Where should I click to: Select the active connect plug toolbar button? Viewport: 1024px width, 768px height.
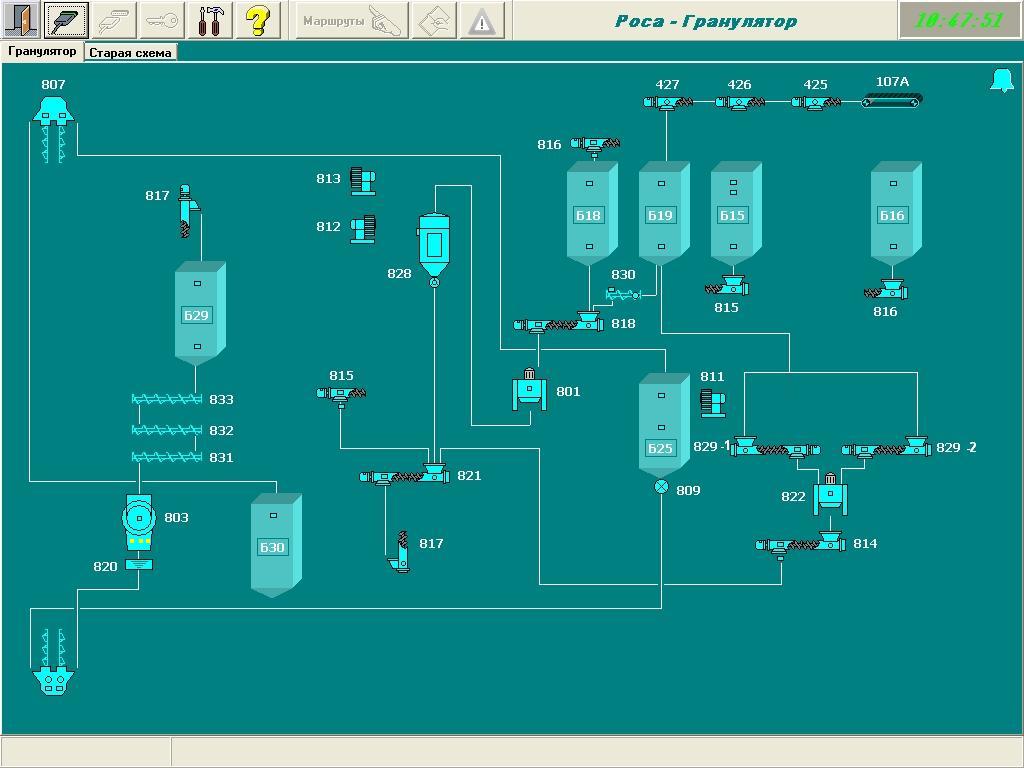point(67,20)
